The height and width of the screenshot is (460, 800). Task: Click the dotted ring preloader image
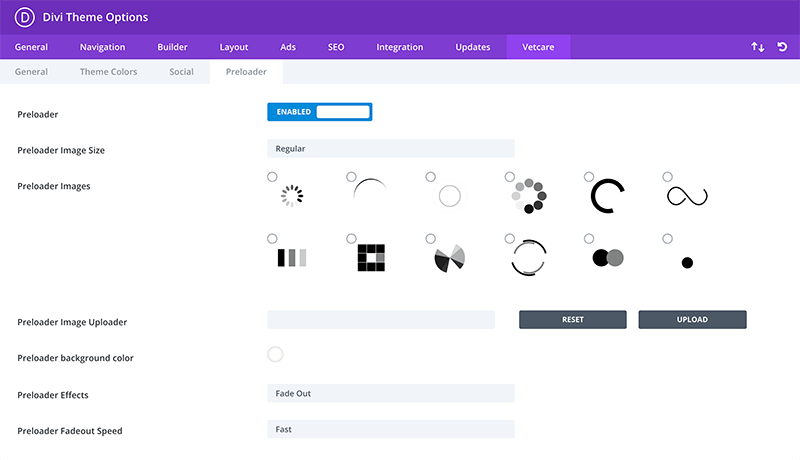coord(529,196)
